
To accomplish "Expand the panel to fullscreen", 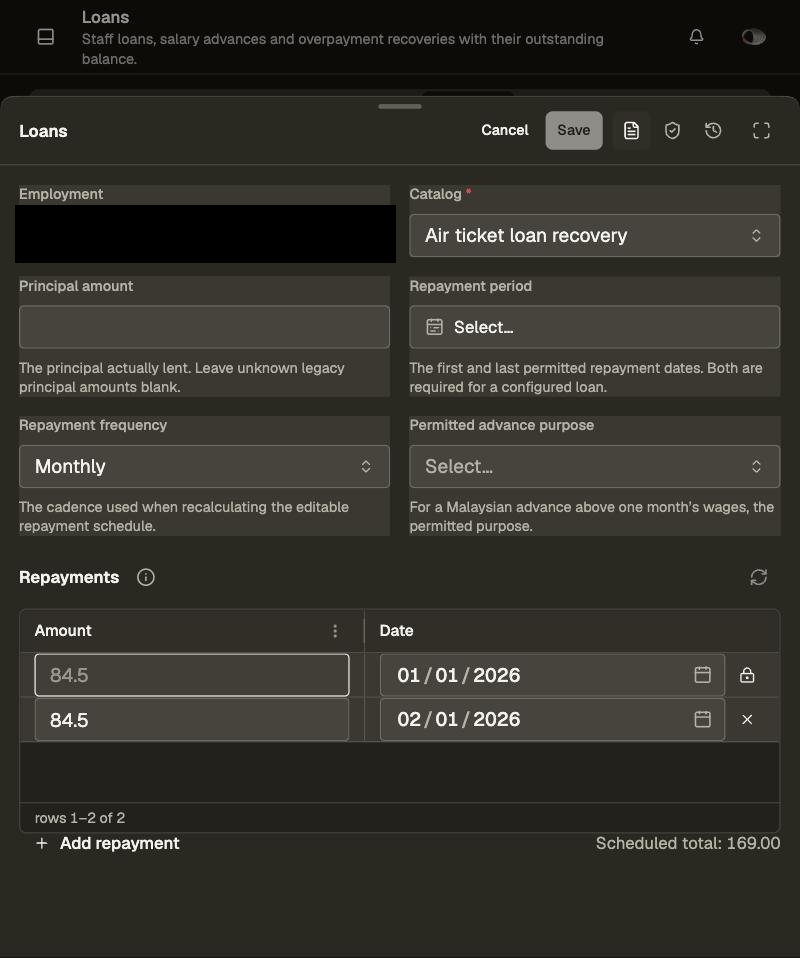I will 761,130.
